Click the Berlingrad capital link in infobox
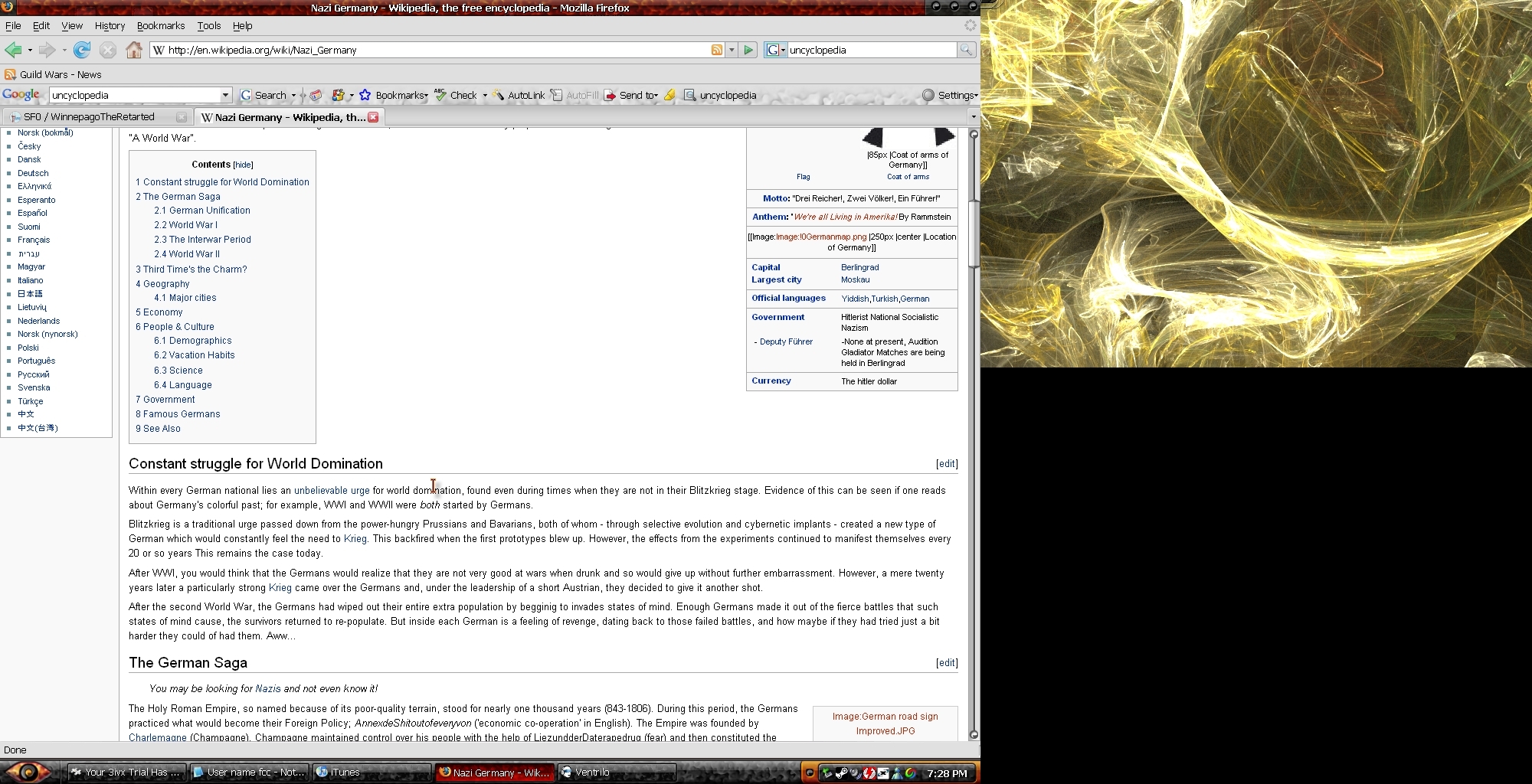Image resolution: width=1532 pixels, height=784 pixels. pos(859,267)
